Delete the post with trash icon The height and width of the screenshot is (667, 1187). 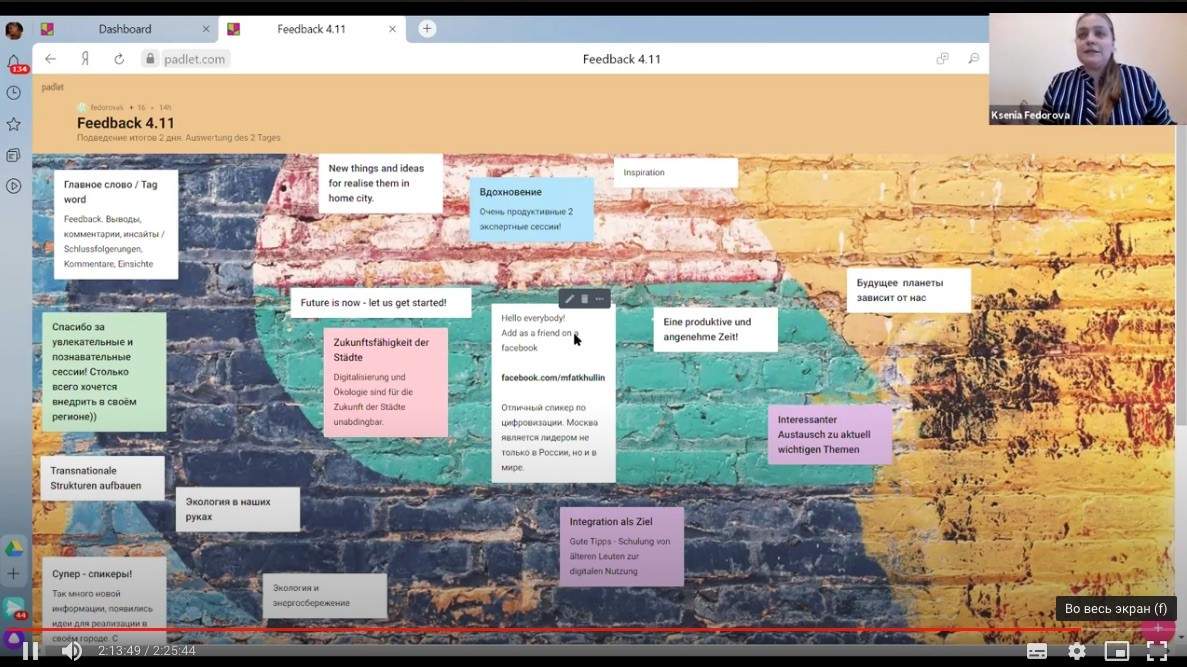584,299
